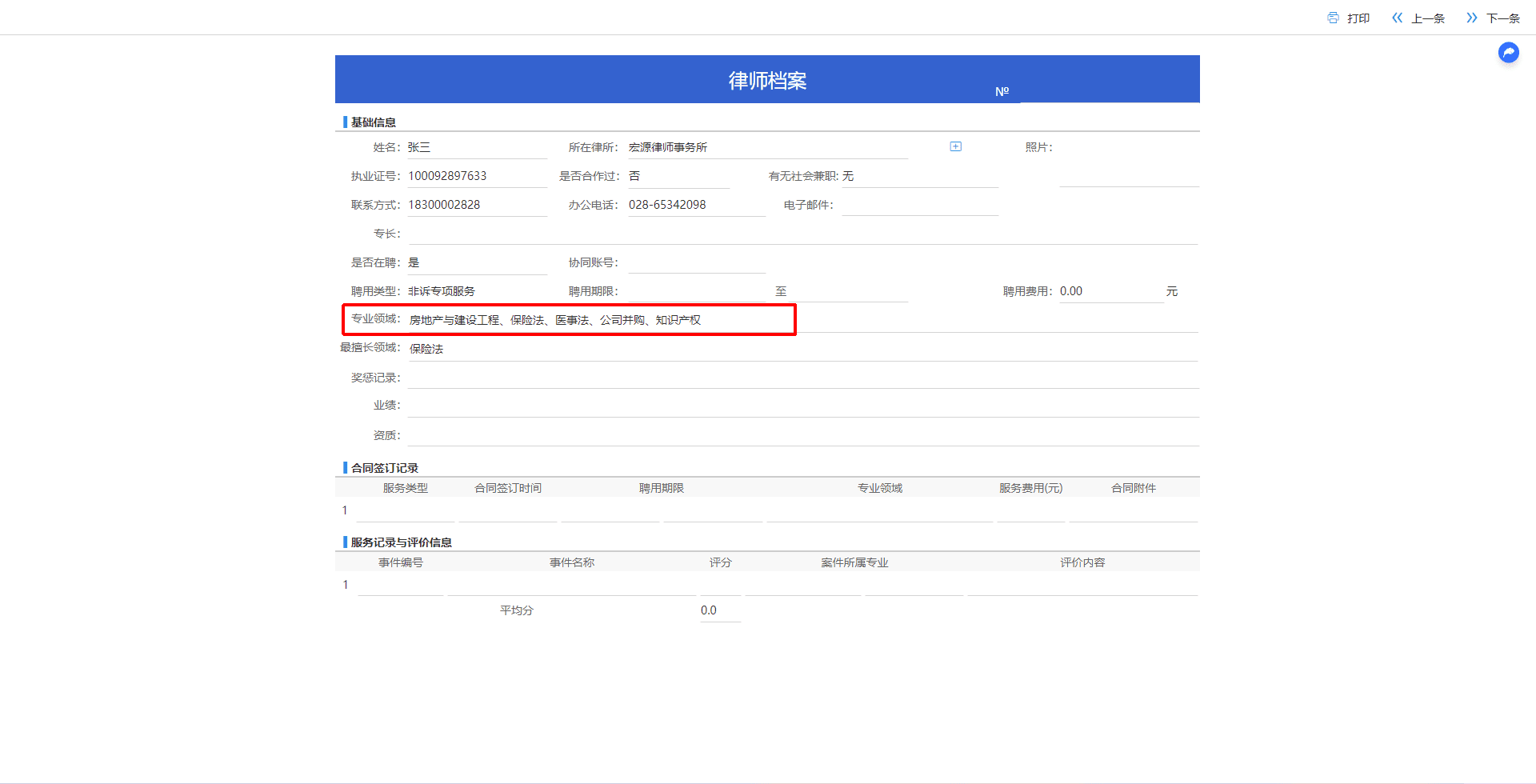1536x784 pixels.
Task: Click the 评分 column header
Action: coord(721,562)
